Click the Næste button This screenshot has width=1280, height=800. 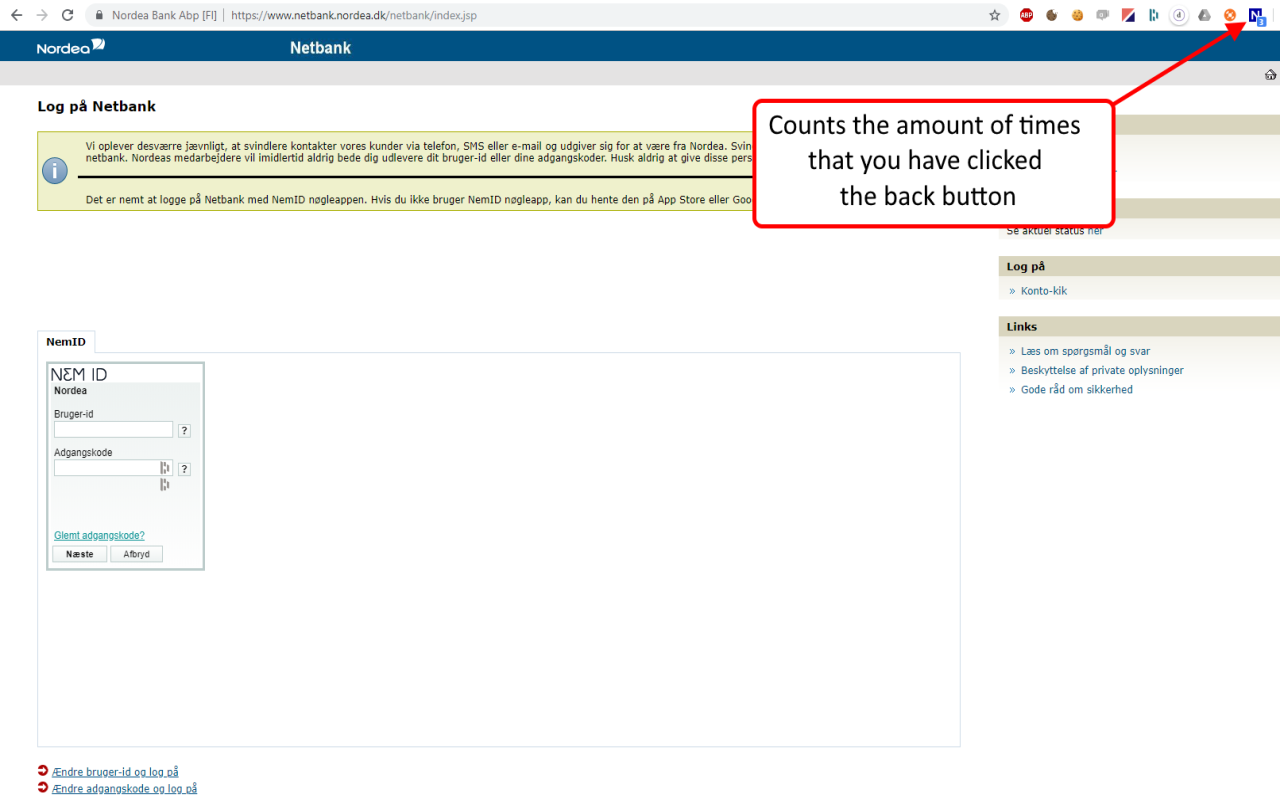point(80,554)
